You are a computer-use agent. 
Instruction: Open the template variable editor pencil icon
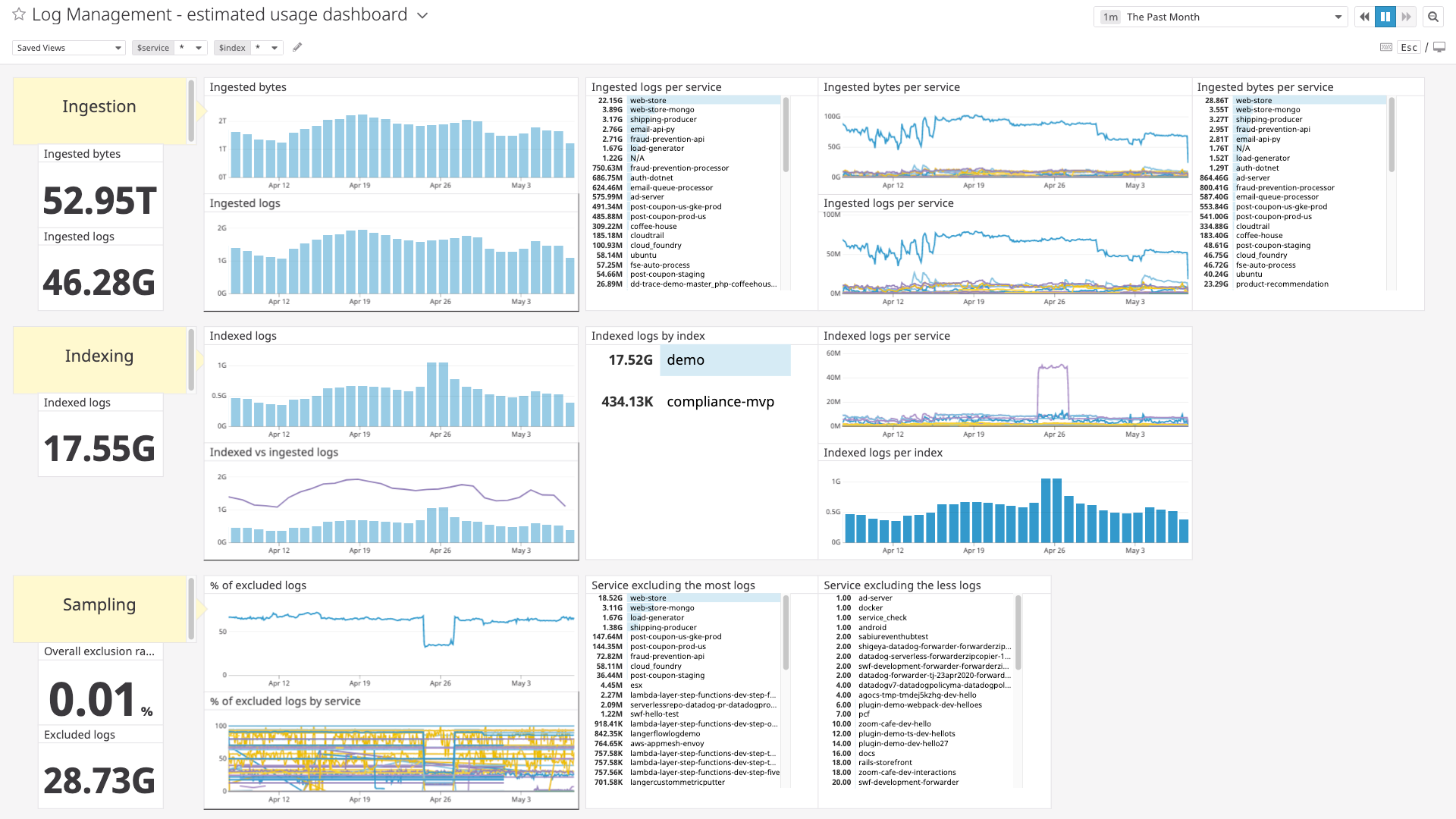[297, 47]
